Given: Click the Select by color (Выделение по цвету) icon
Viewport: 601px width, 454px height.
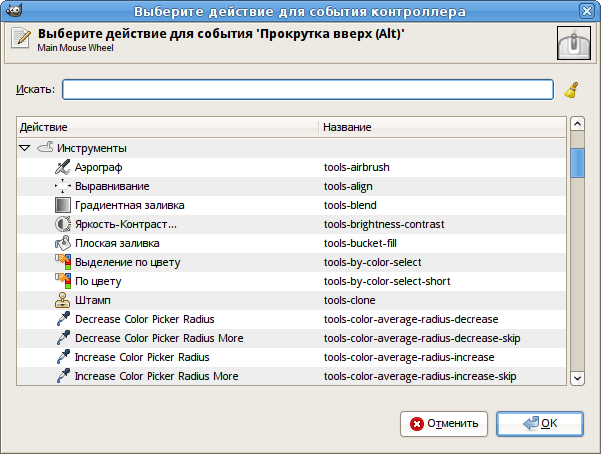Looking at the screenshot, I should pyautogui.click(x=62, y=262).
